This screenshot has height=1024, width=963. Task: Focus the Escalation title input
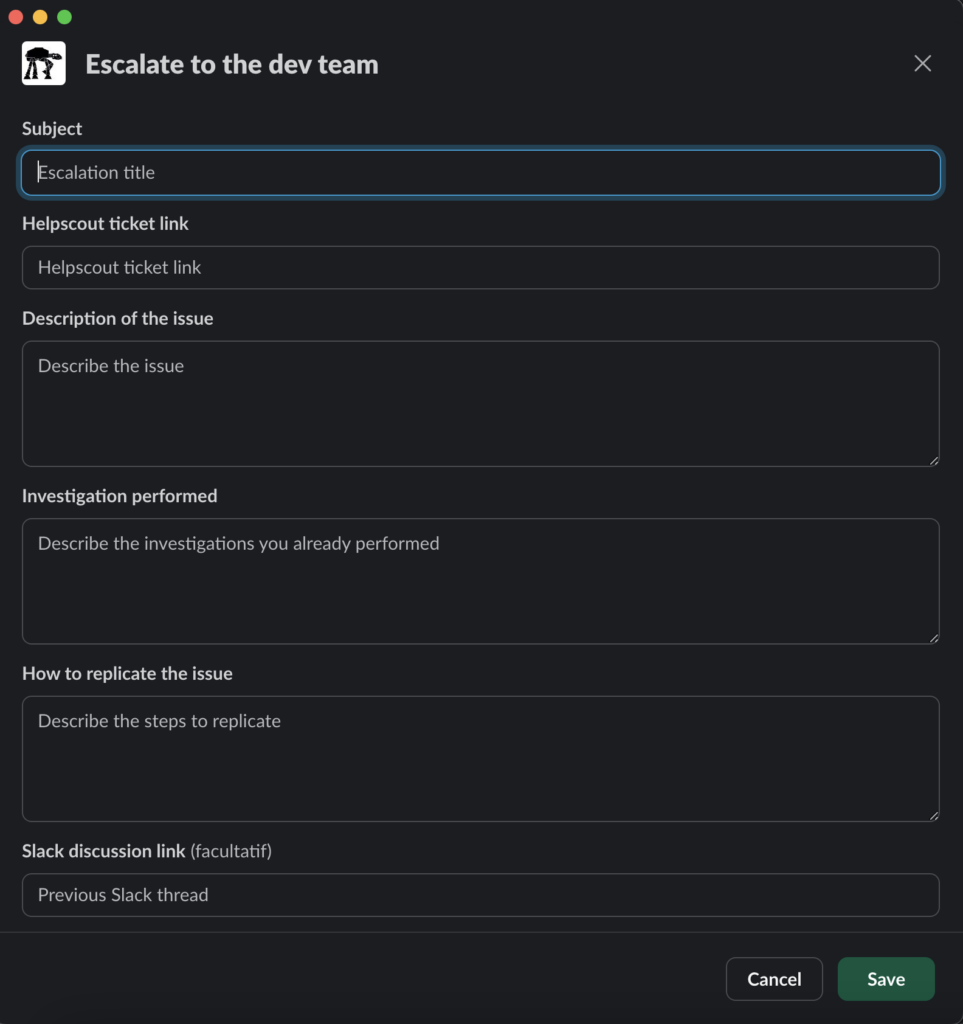[x=481, y=173]
